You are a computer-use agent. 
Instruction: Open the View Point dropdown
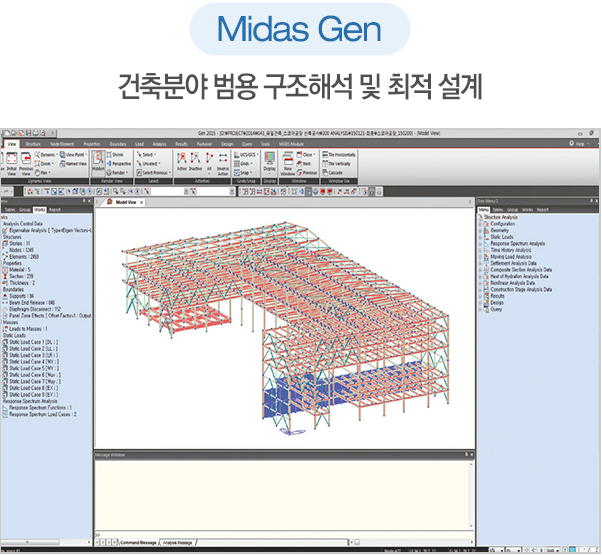[73, 155]
